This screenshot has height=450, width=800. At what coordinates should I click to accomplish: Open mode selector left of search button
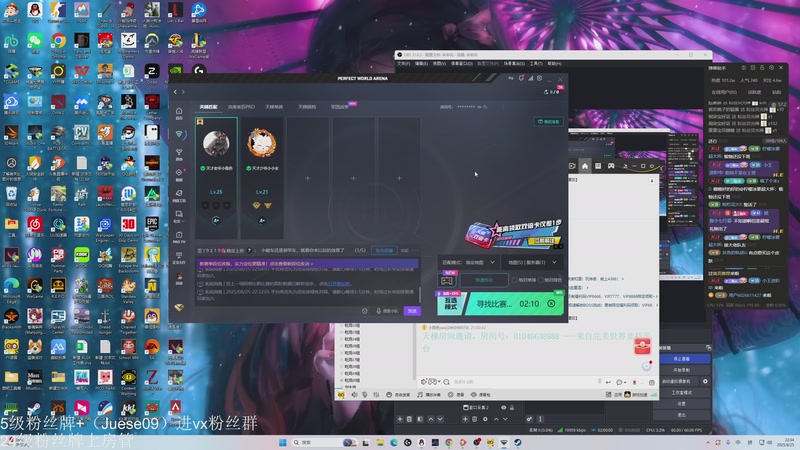click(x=451, y=304)
